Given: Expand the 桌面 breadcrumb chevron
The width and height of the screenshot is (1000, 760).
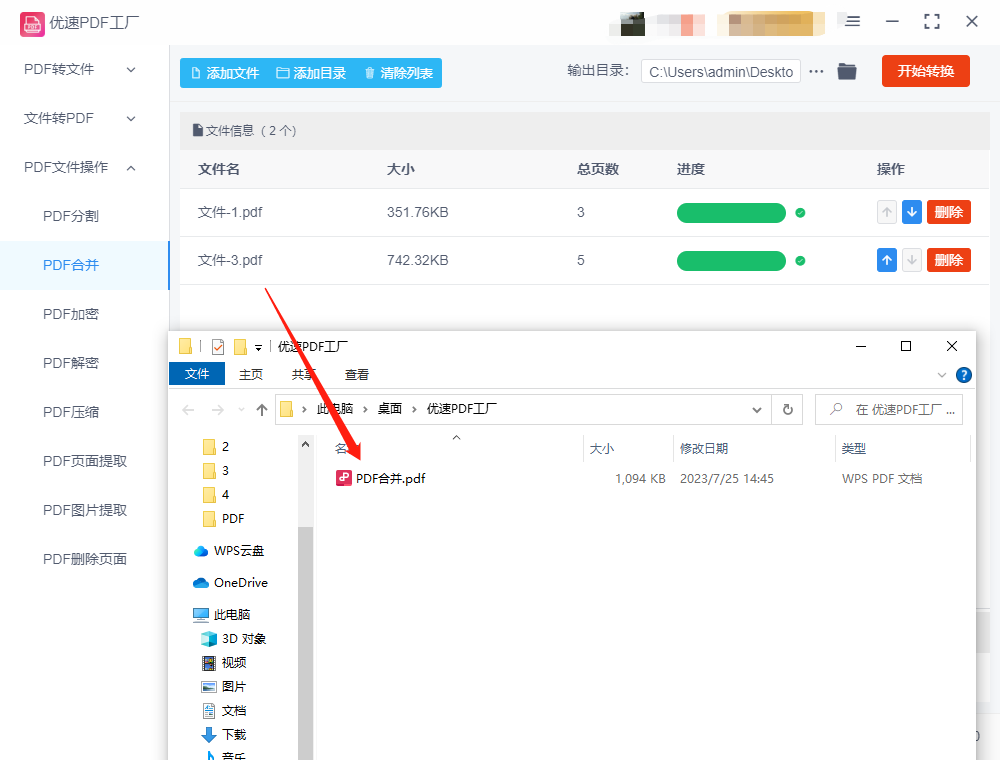Looking at the screenshot, I should [x=414, y=409].
